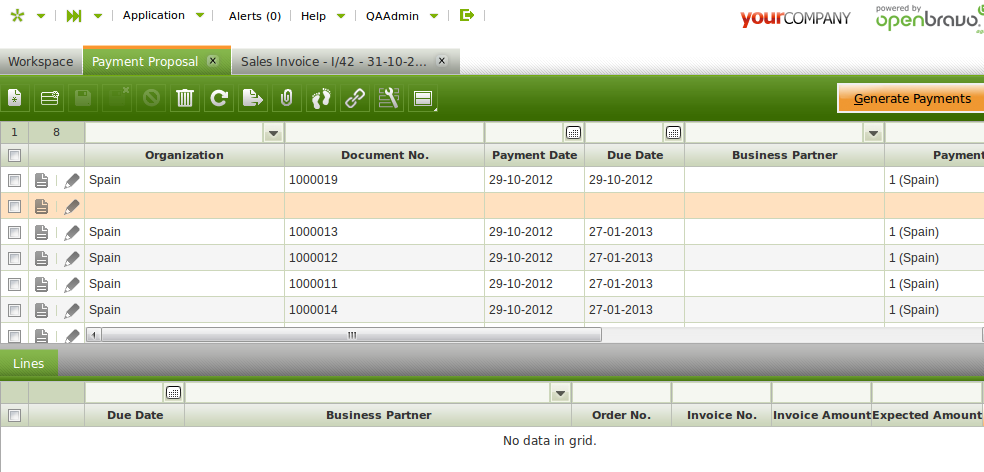Open Due Date filter calendar picker
The width and height of the screenshot is (984, 472).
point(673,132)
